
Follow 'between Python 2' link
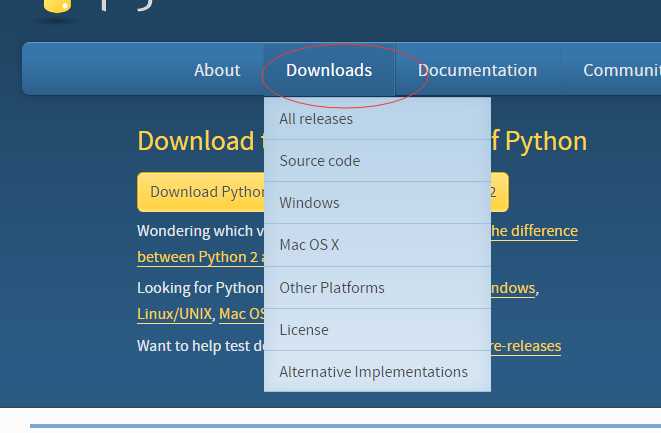click(x=201, y=257)
